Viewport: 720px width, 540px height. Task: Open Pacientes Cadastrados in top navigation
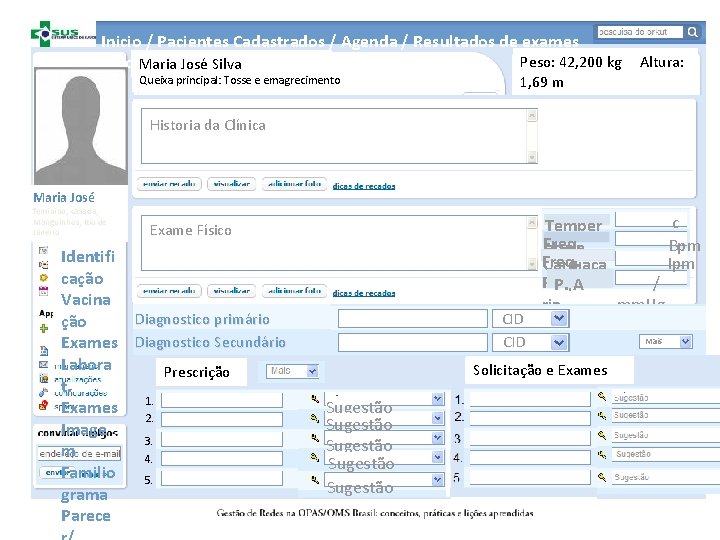[x=241, y=41]
